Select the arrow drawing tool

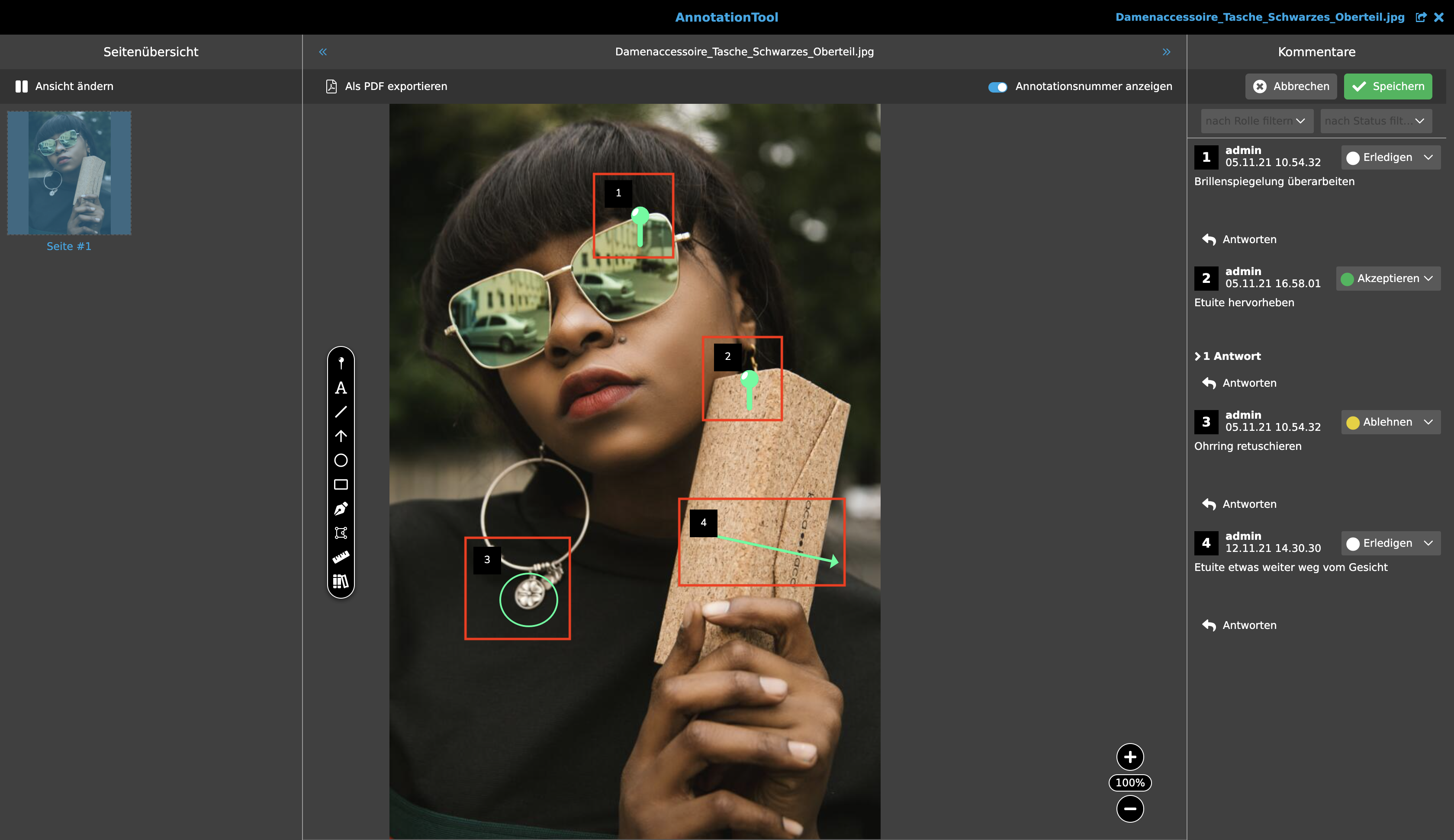(341, 436)
